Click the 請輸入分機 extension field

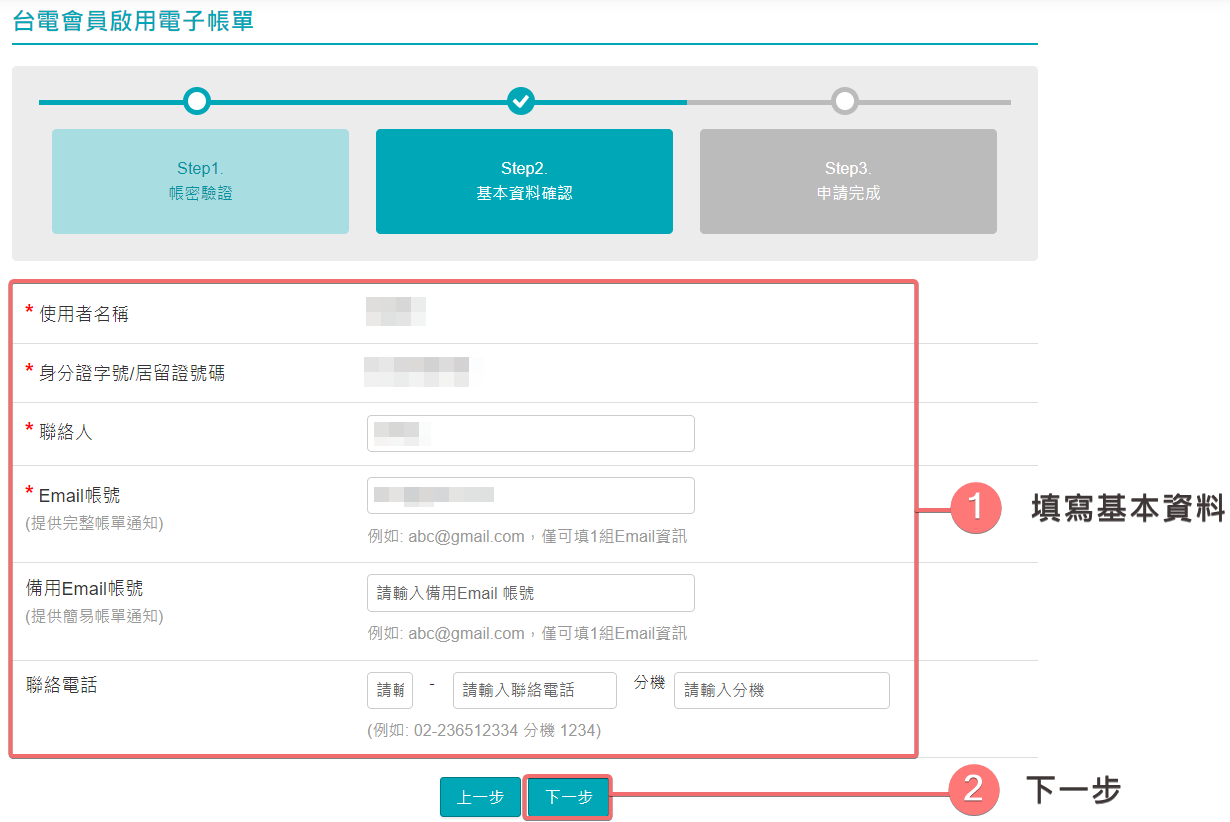pyautogui.click(x=782, y=690)
